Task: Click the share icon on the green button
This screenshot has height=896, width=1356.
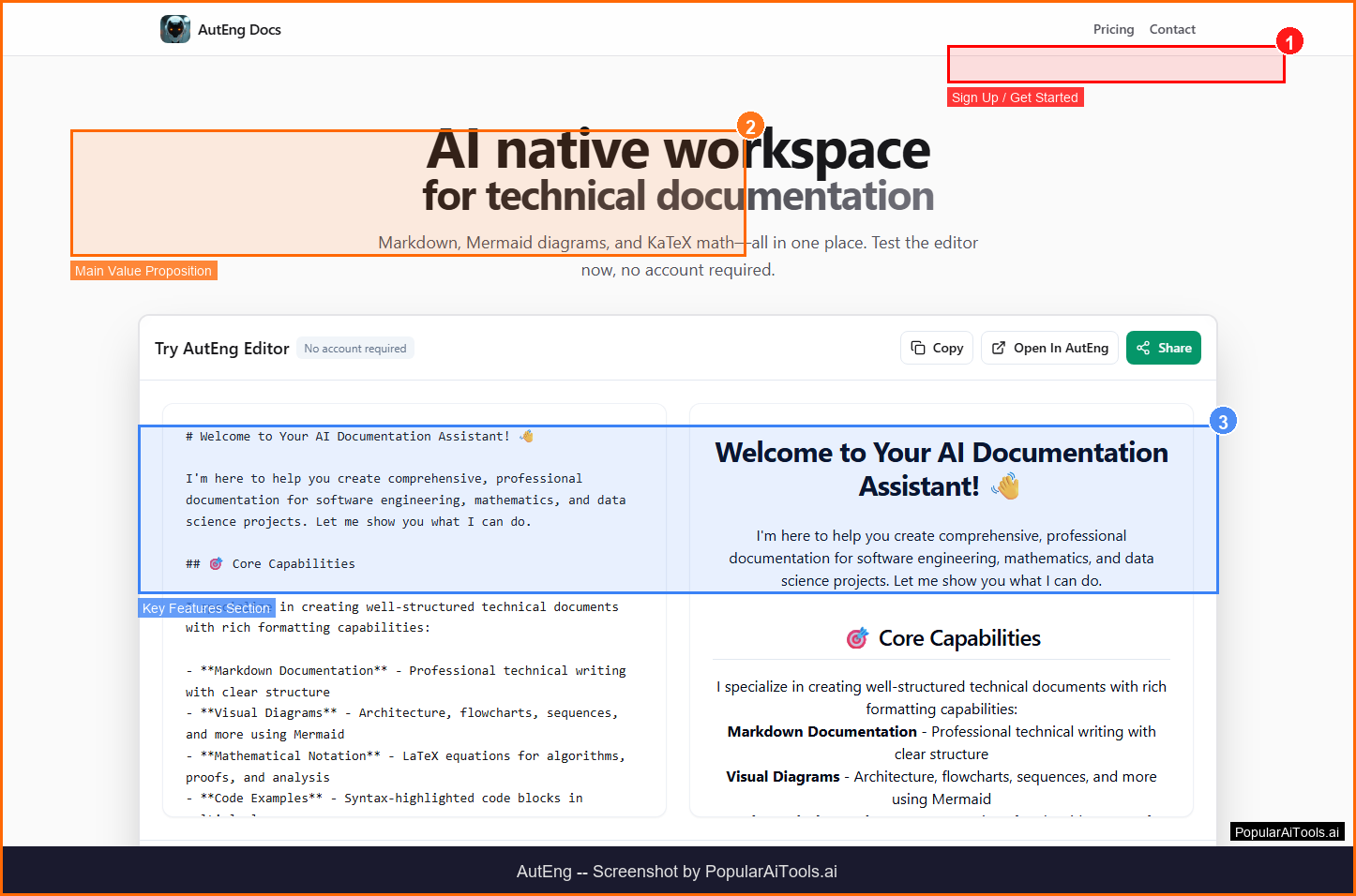Action: tap(1143, 348)
